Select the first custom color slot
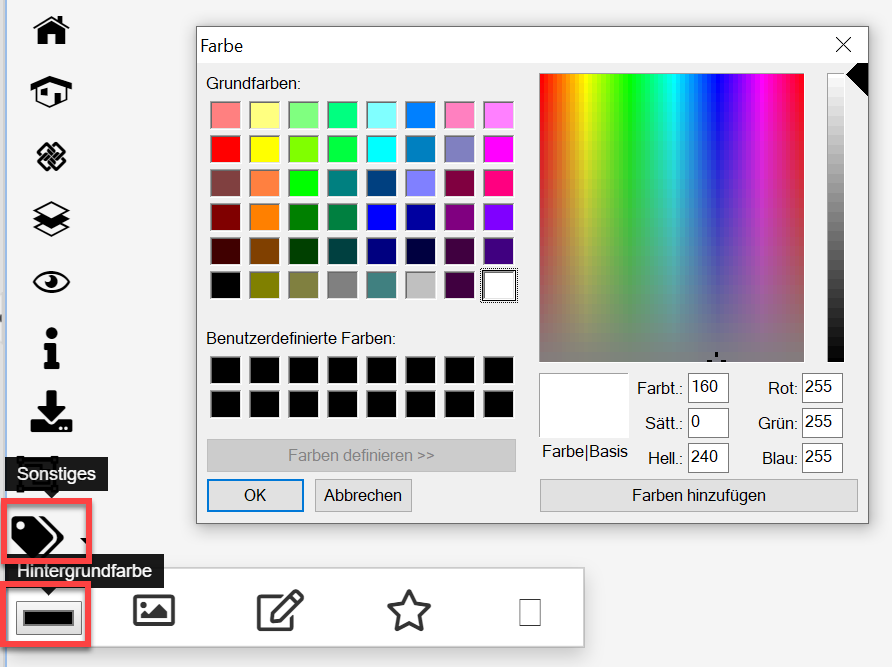The height and width of the screenshot is (667, 892). pos(225,370)
